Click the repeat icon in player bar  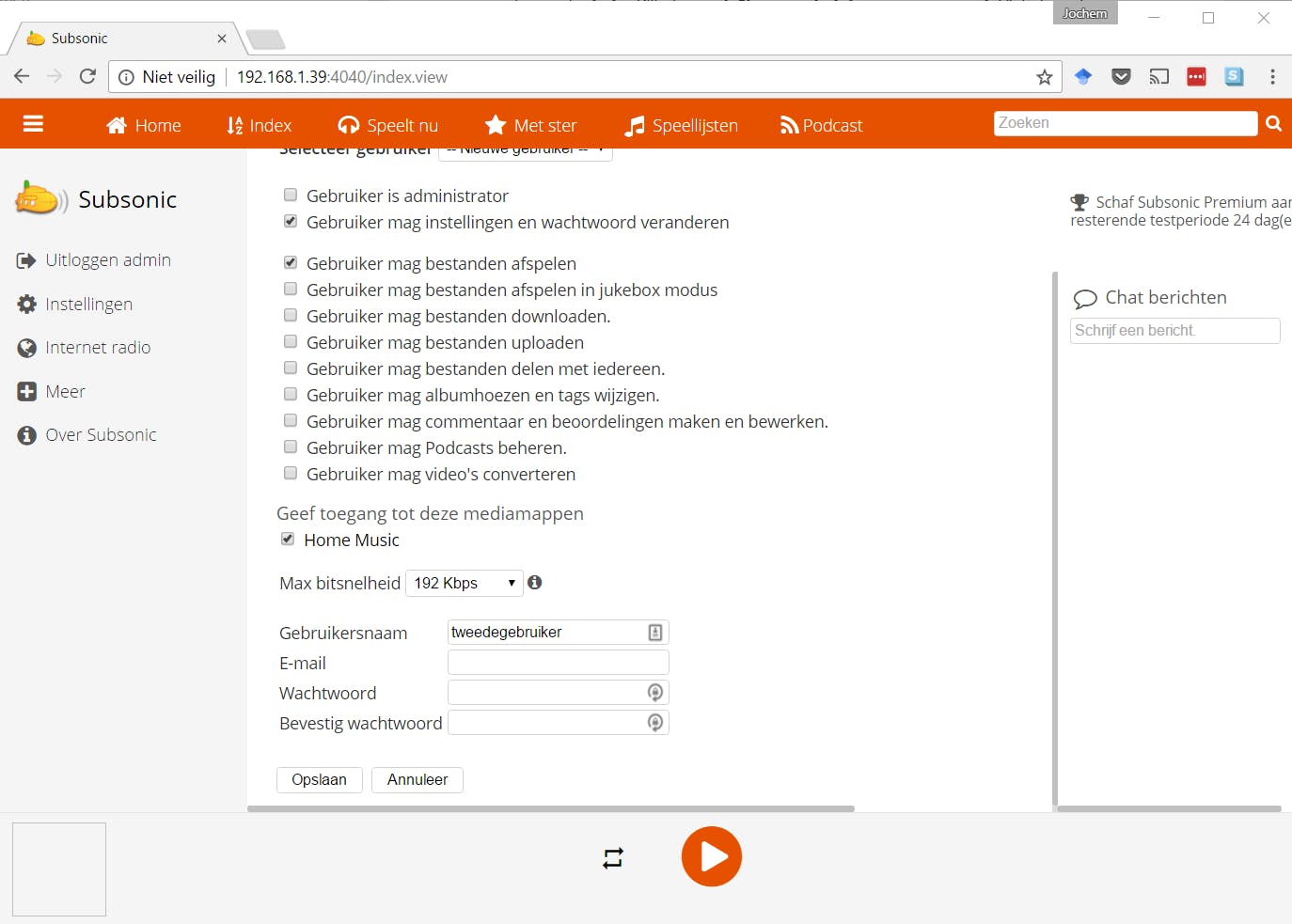pyautogui.click(x=613, y=858)
